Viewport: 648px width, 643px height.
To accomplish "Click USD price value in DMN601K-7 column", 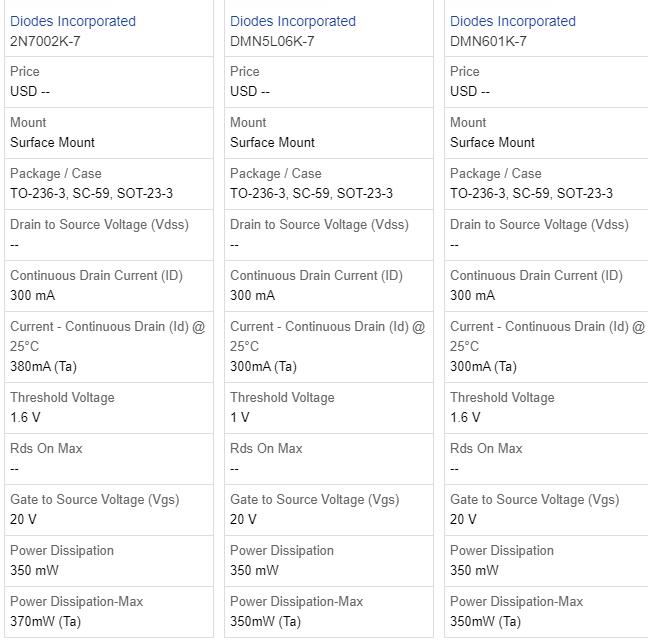I will click(469, 91).
